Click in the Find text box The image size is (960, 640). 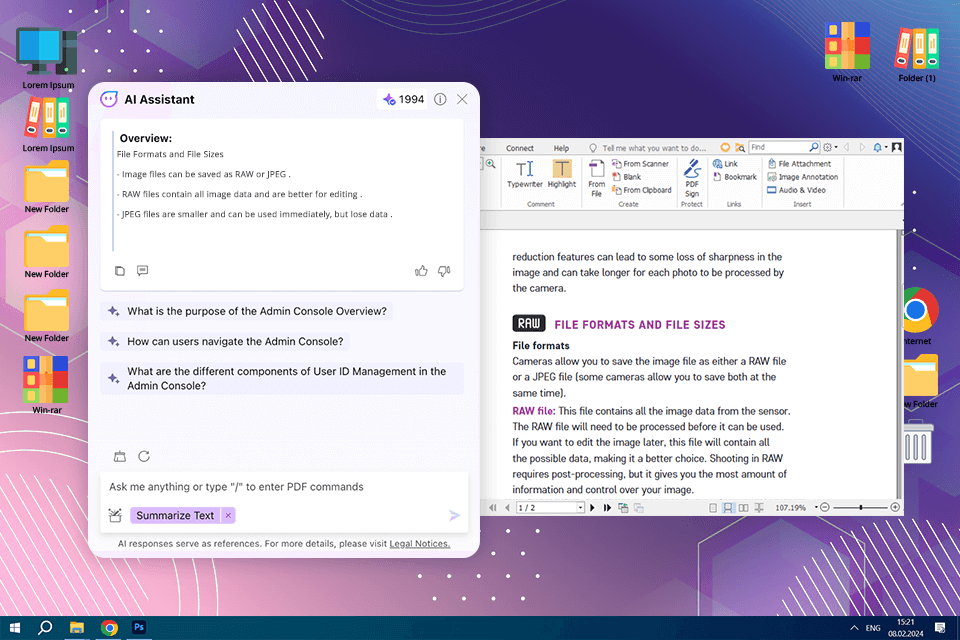(779, 148)
